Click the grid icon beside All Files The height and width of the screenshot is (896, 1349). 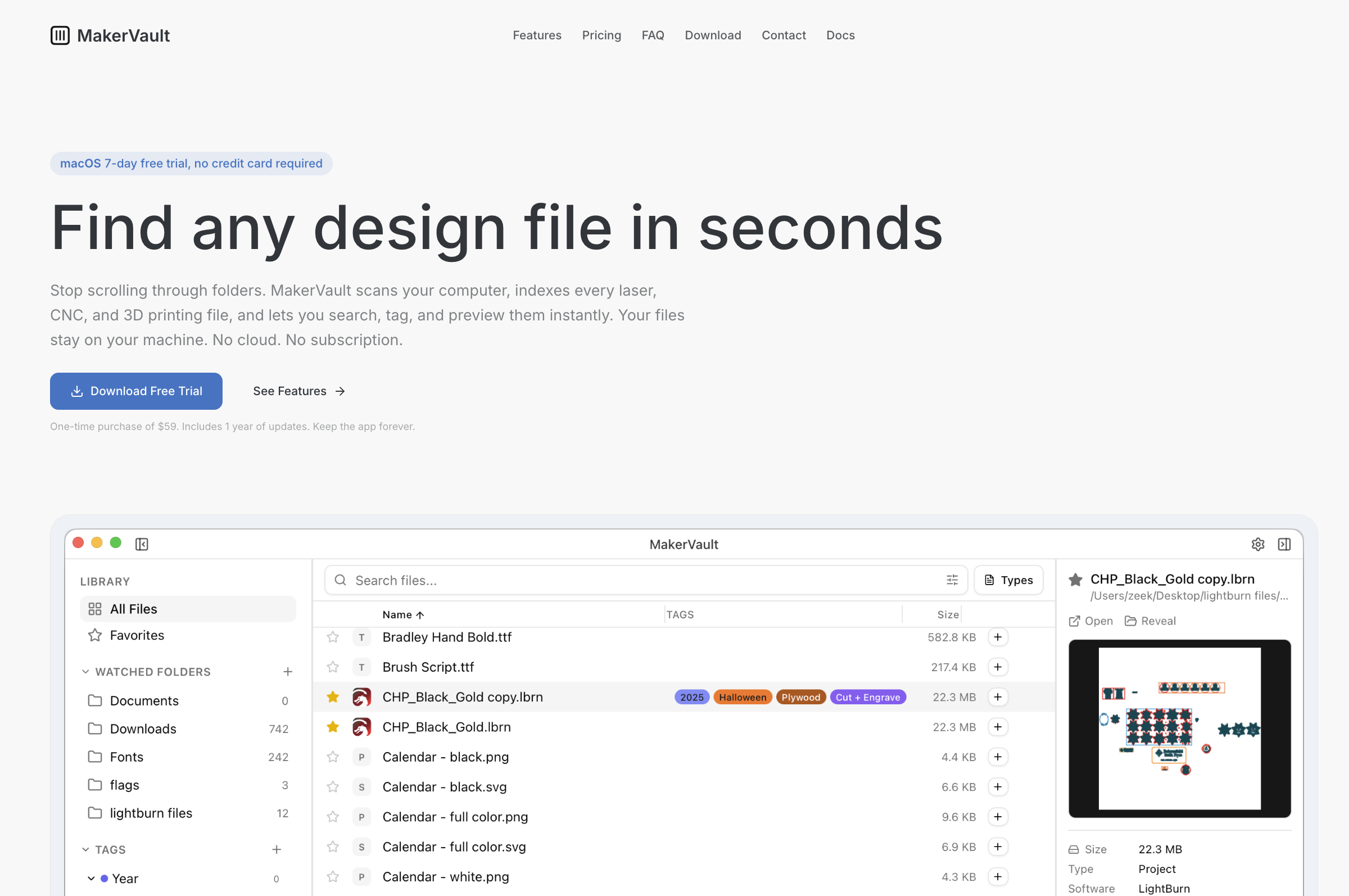point(95,609)
